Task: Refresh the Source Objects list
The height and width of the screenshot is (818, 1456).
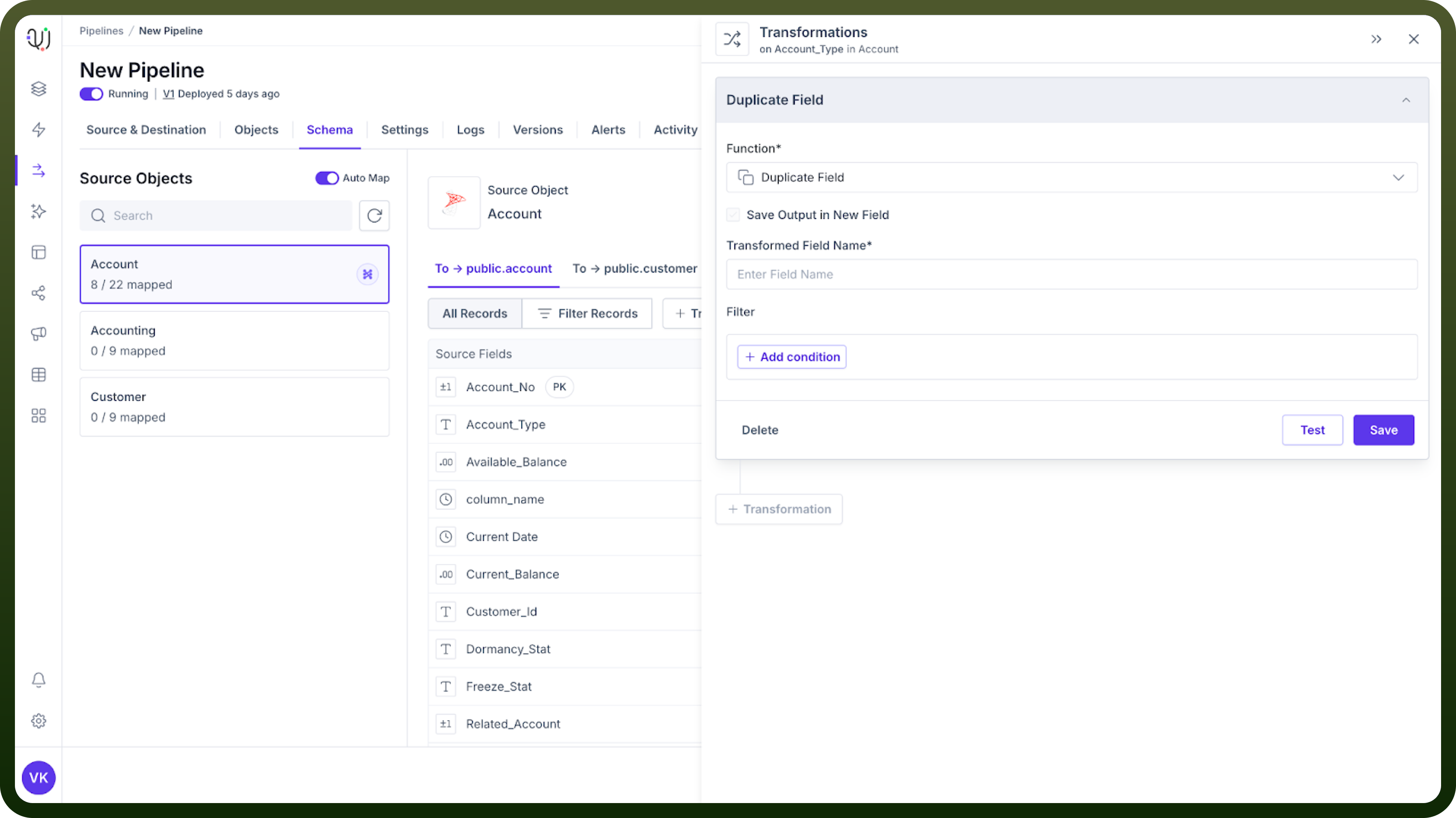Action: [x=374, y=216]
